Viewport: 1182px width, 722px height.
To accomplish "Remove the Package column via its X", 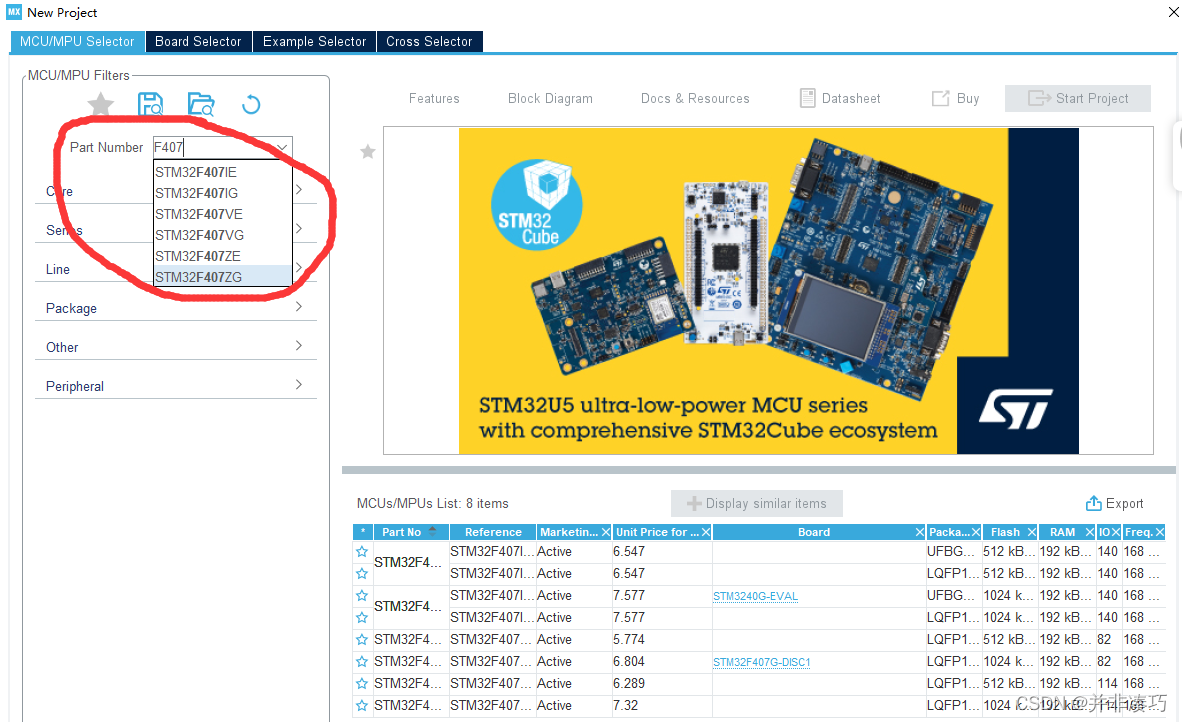I will (975, 532).
